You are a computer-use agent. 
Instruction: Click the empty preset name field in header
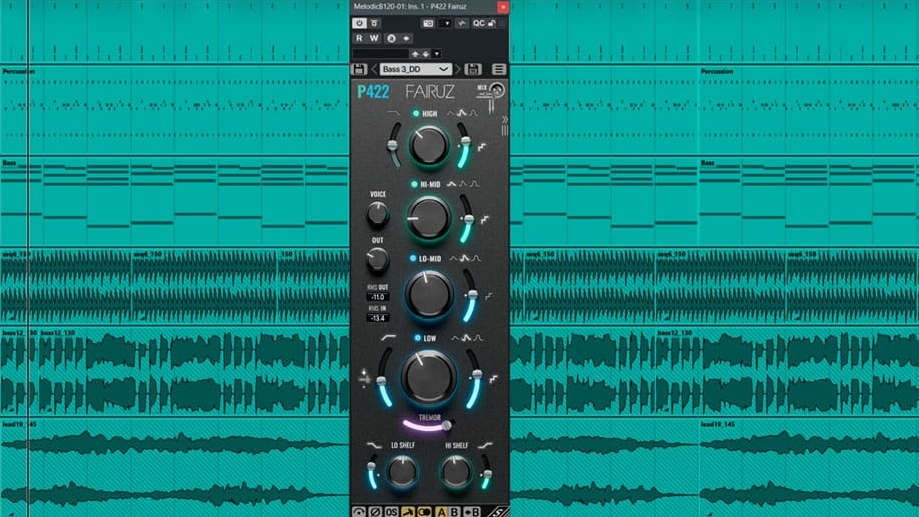tap(380, 53)
